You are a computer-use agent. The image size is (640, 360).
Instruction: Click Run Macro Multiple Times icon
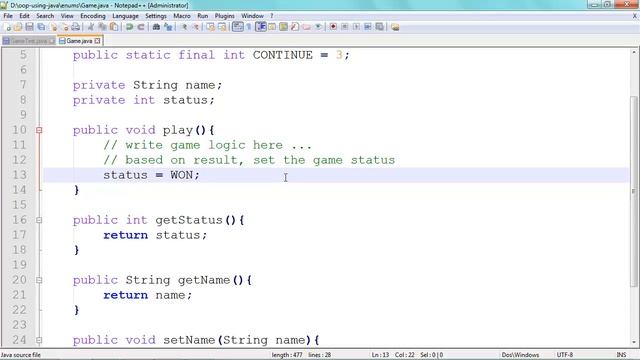tap(367, 27)
